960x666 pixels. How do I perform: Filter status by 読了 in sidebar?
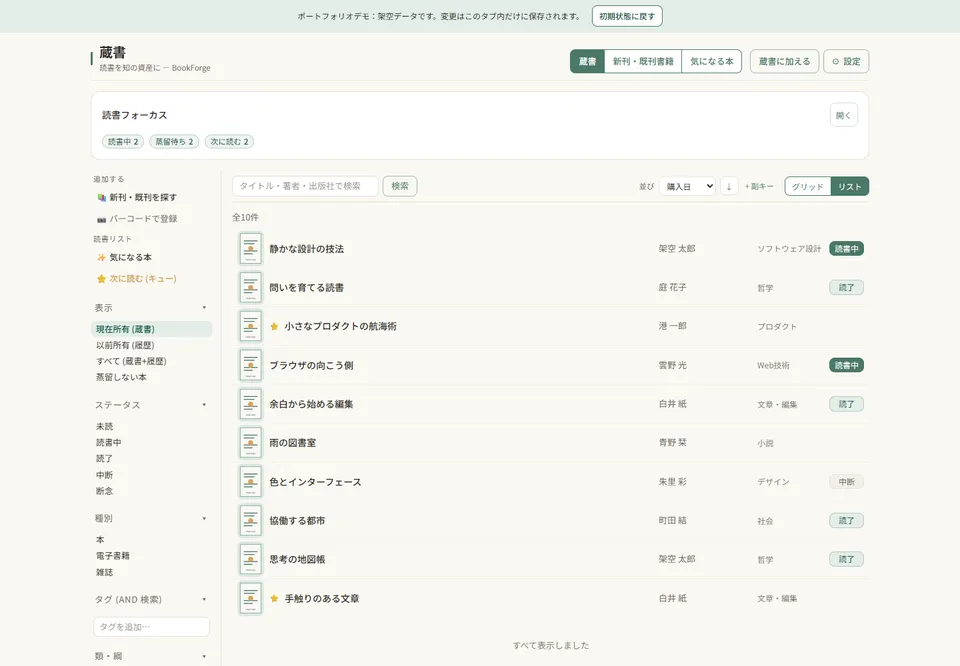point(105,458)
